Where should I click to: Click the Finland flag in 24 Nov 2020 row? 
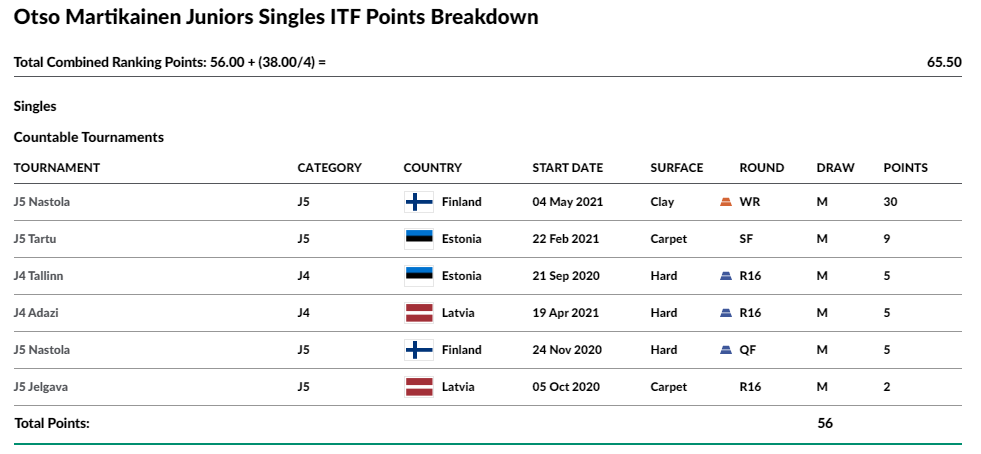(x=419, y=350)
